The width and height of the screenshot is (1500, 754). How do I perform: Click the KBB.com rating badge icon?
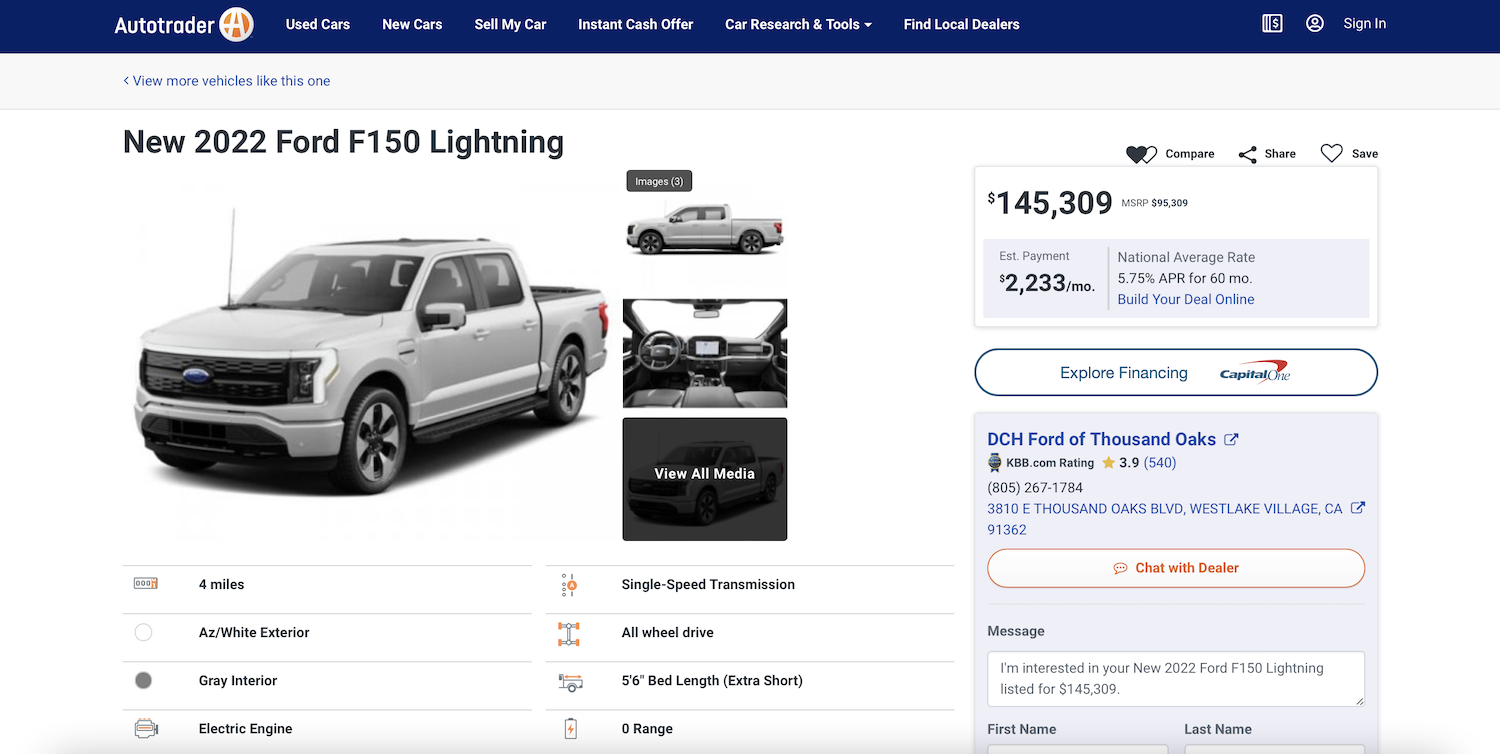pos(994,463)
